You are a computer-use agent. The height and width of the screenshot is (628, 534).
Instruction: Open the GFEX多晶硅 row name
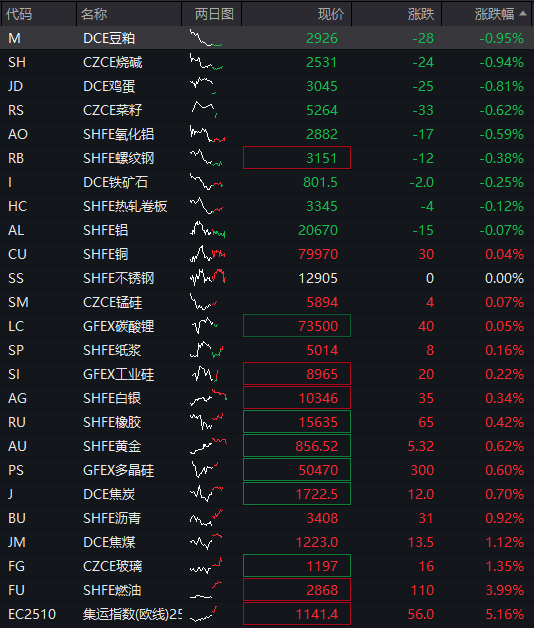click(119, 470)
